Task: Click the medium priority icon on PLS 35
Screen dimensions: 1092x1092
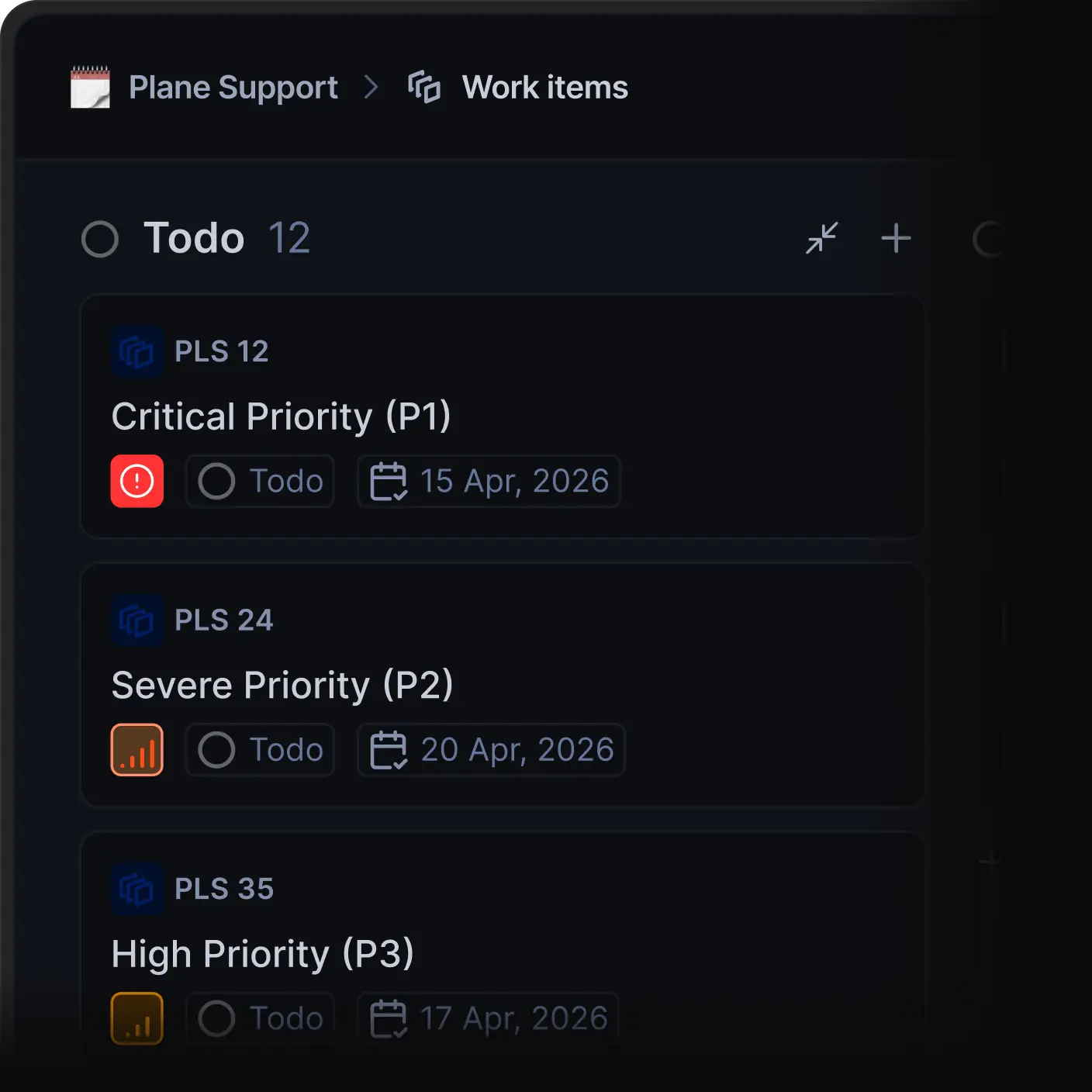Action: [136, 1018]
